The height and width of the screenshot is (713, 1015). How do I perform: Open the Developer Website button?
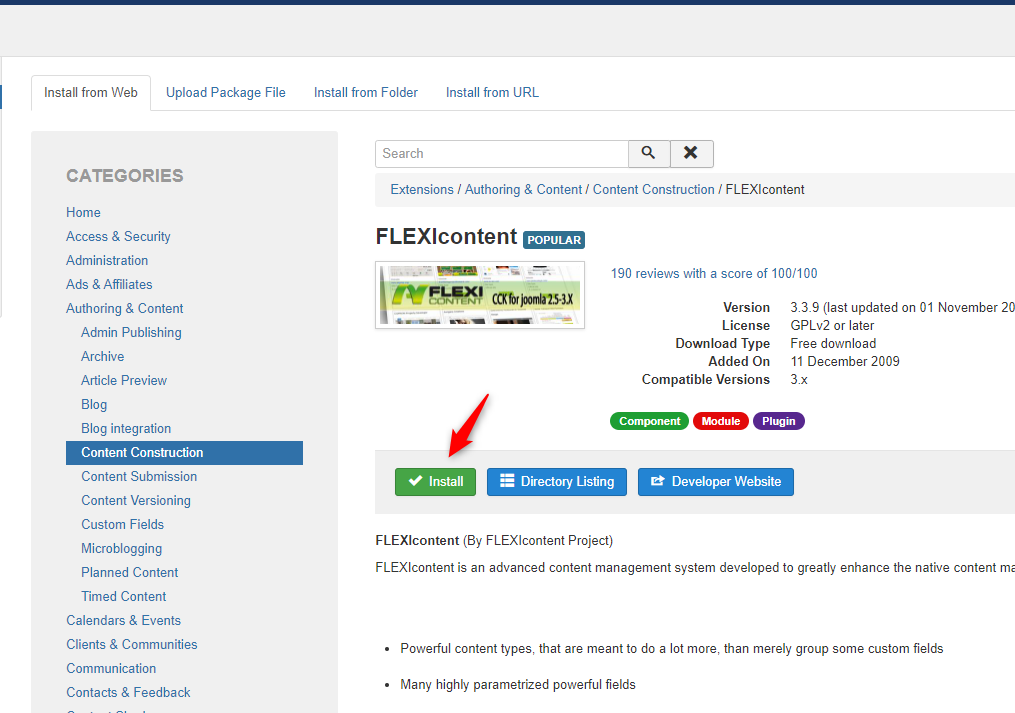(715, 482)
